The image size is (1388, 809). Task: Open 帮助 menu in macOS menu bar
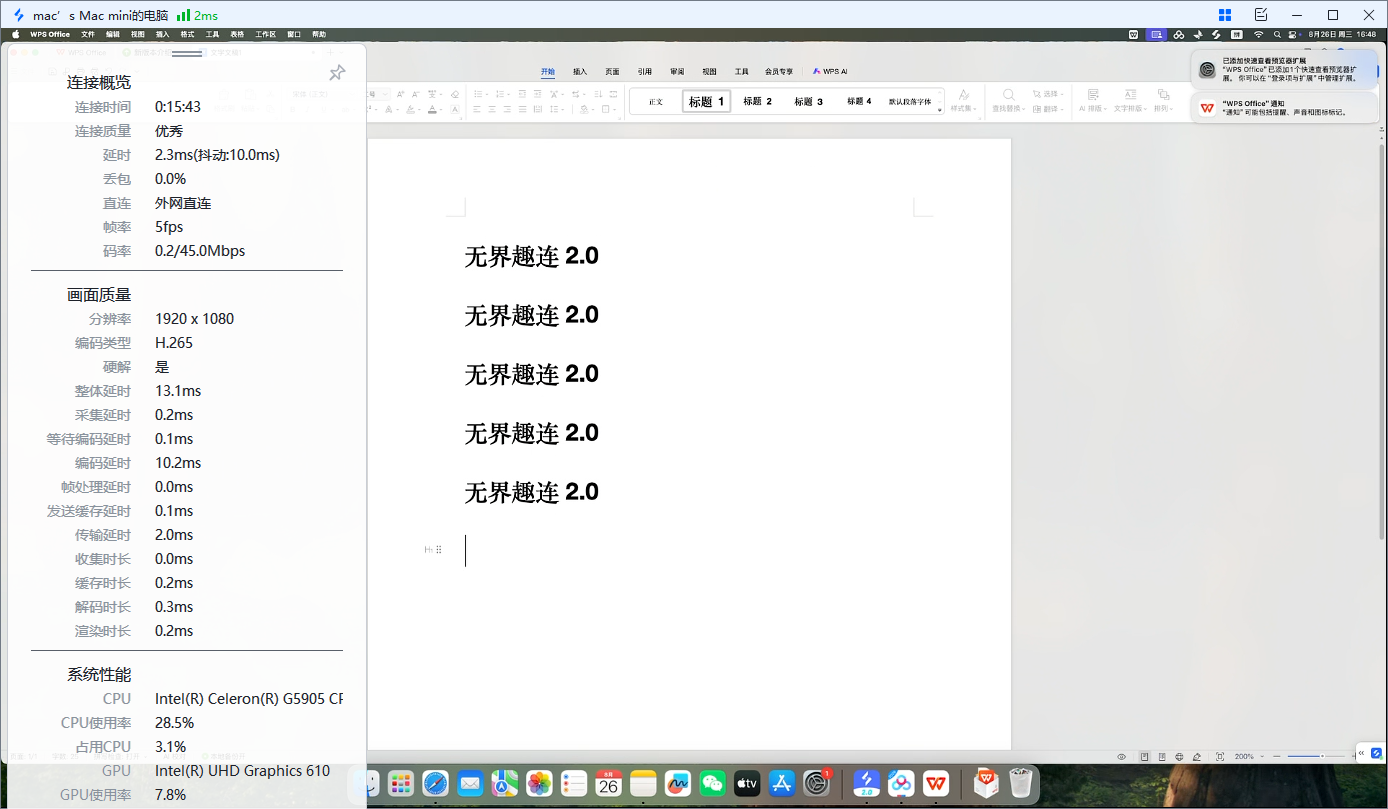(x=319, y=34)
